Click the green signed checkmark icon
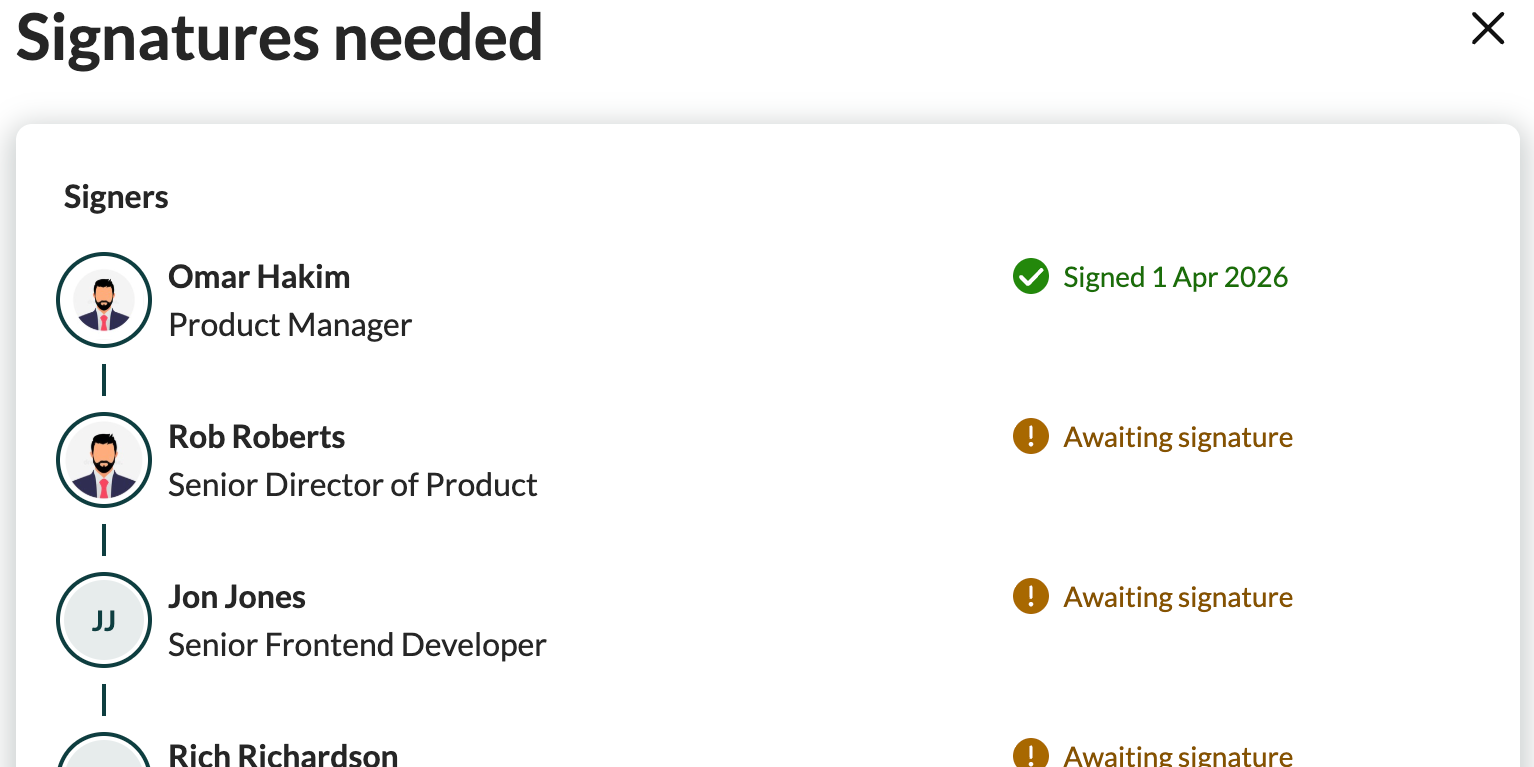 coord(1030,277)
